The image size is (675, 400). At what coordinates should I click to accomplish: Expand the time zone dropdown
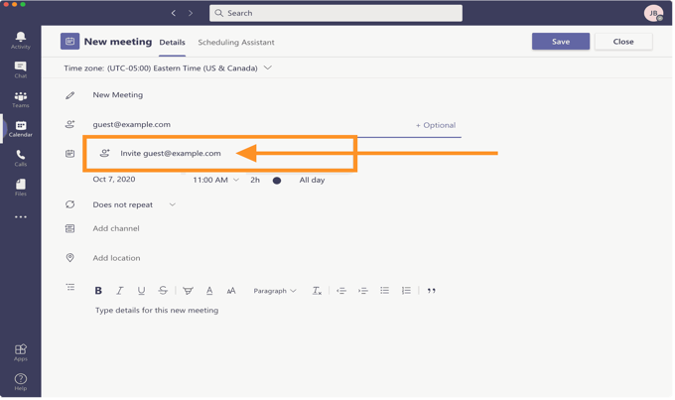268,68
